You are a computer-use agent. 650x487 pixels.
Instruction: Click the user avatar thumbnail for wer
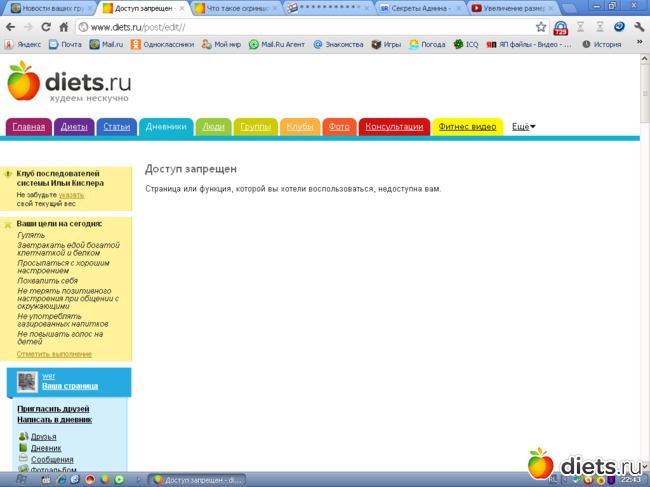tap(27, 381)
